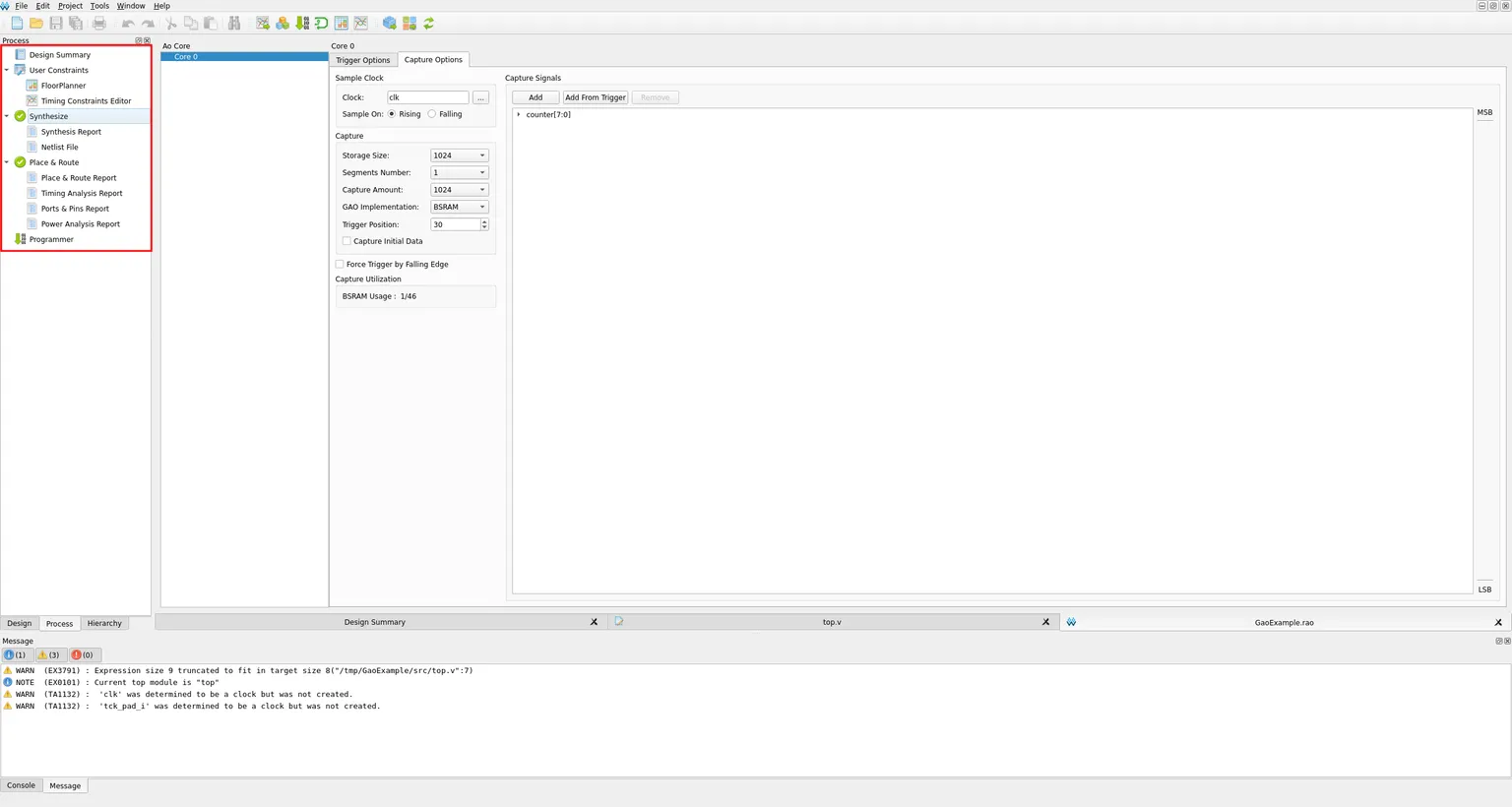The image size is (1512, 807).
Task: Click the colored blocks with arrow toolbar icon
Action: tap(409, 23)
